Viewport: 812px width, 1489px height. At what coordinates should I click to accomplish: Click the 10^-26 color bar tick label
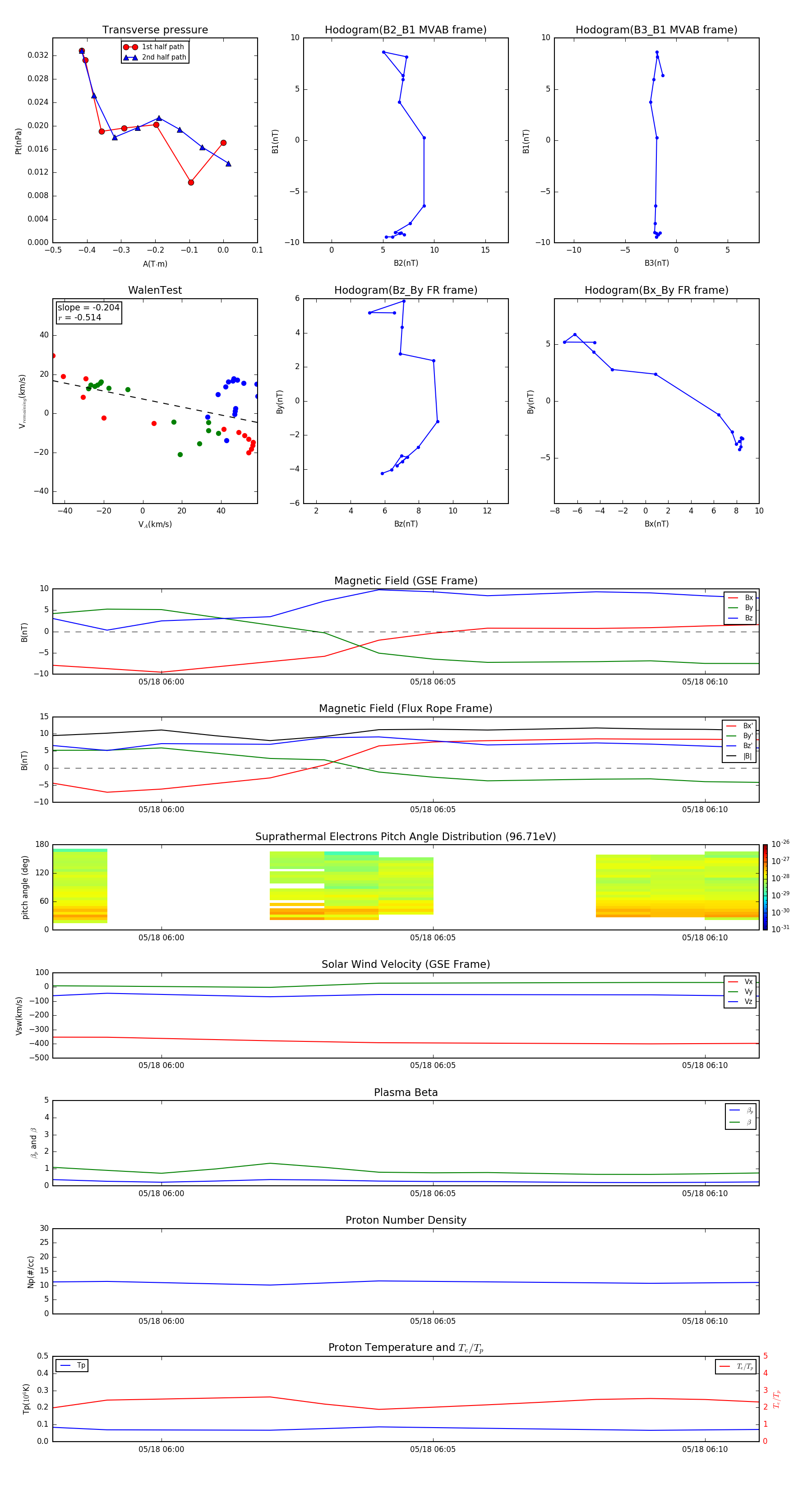(780, 844)
